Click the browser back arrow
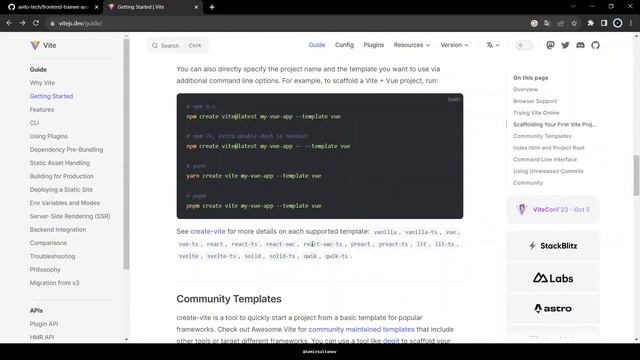Screen dimensions: 640x360 coord(9,23)
